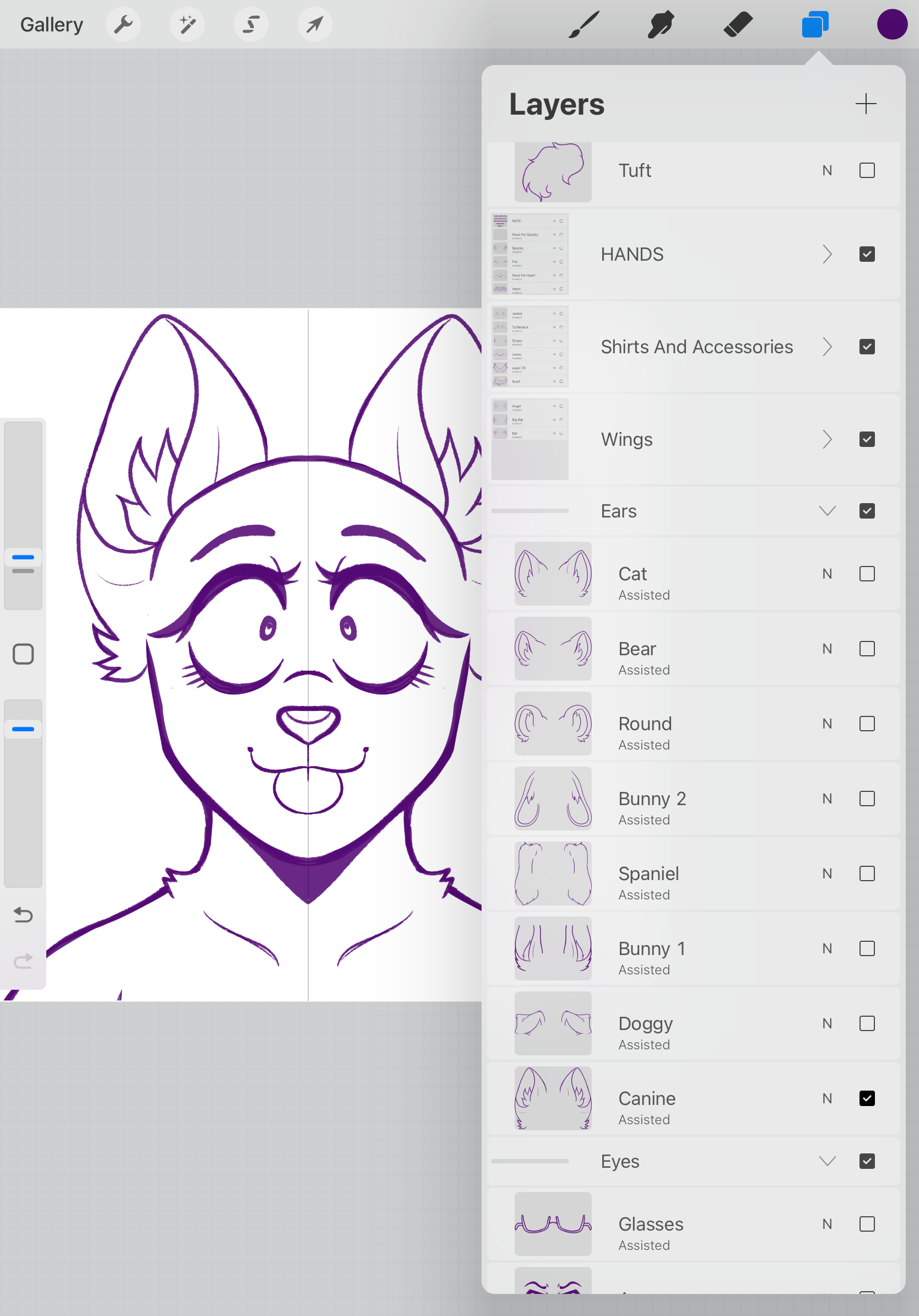919x1316 pixels.
Task: Select the Eraser tool
Action: click(x=738, y=24)
